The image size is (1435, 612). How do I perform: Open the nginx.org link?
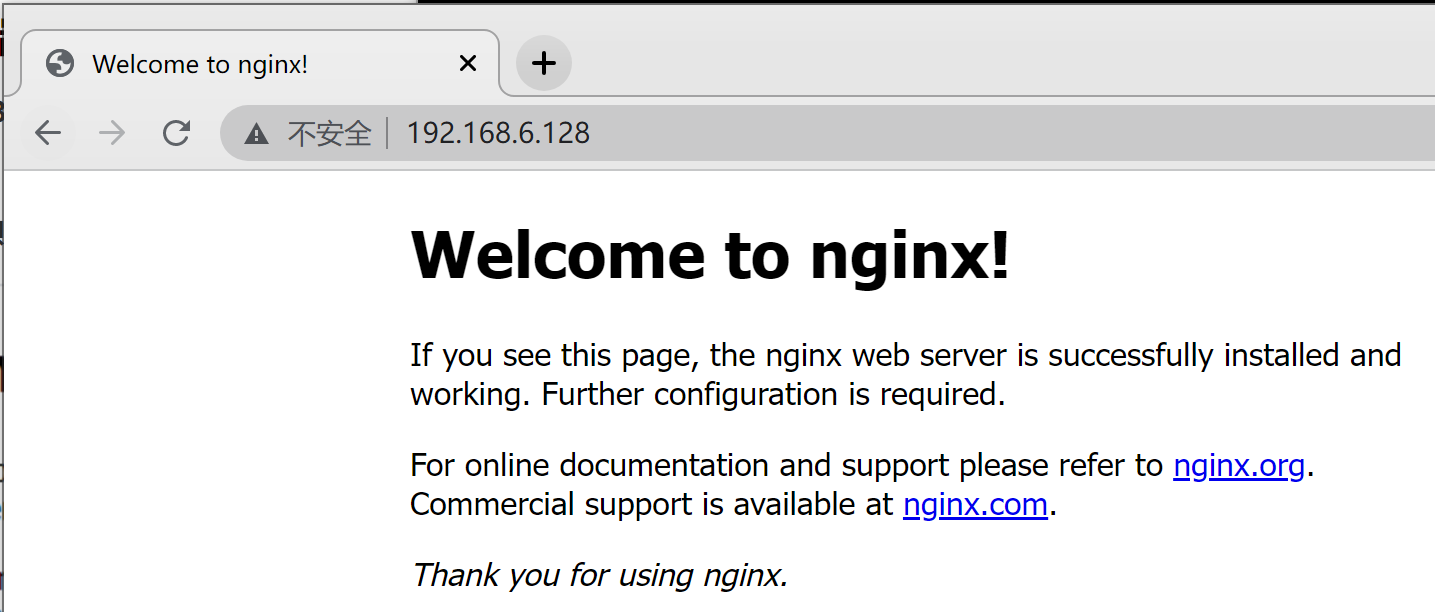pos(1239,466)
